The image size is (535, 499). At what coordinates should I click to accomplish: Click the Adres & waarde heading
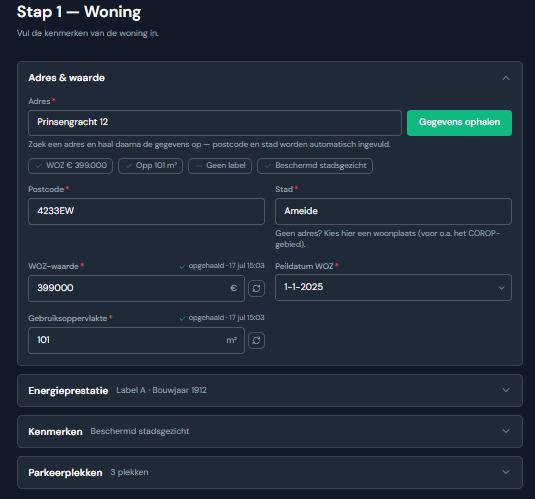click(x=67, y=78)
